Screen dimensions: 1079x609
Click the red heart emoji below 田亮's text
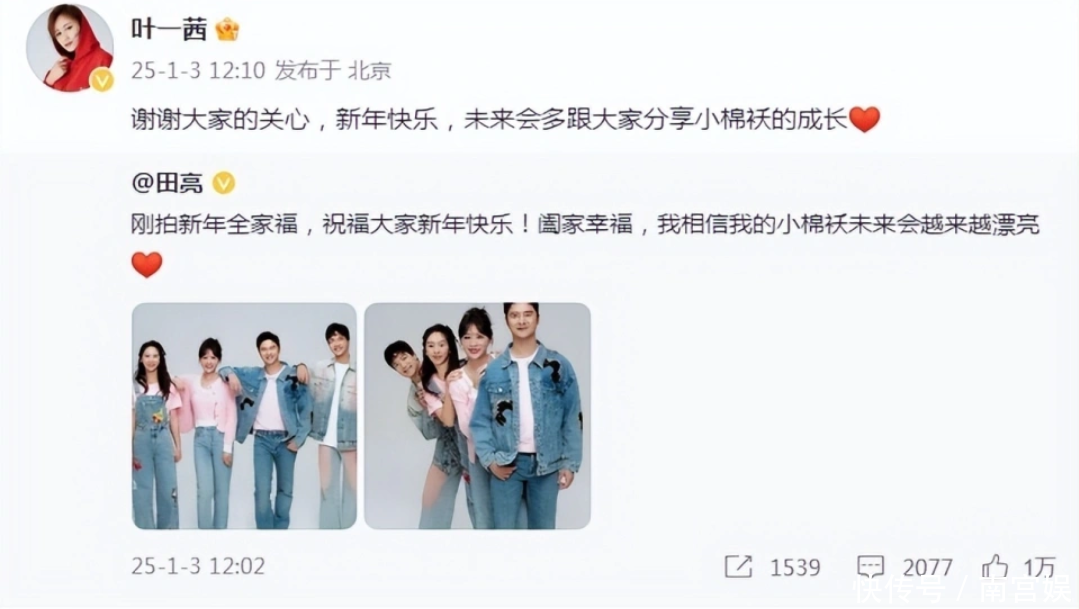coord(147,264)
